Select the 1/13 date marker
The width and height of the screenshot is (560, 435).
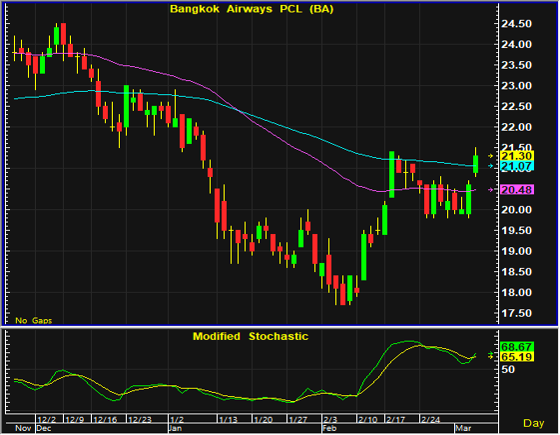229,420
